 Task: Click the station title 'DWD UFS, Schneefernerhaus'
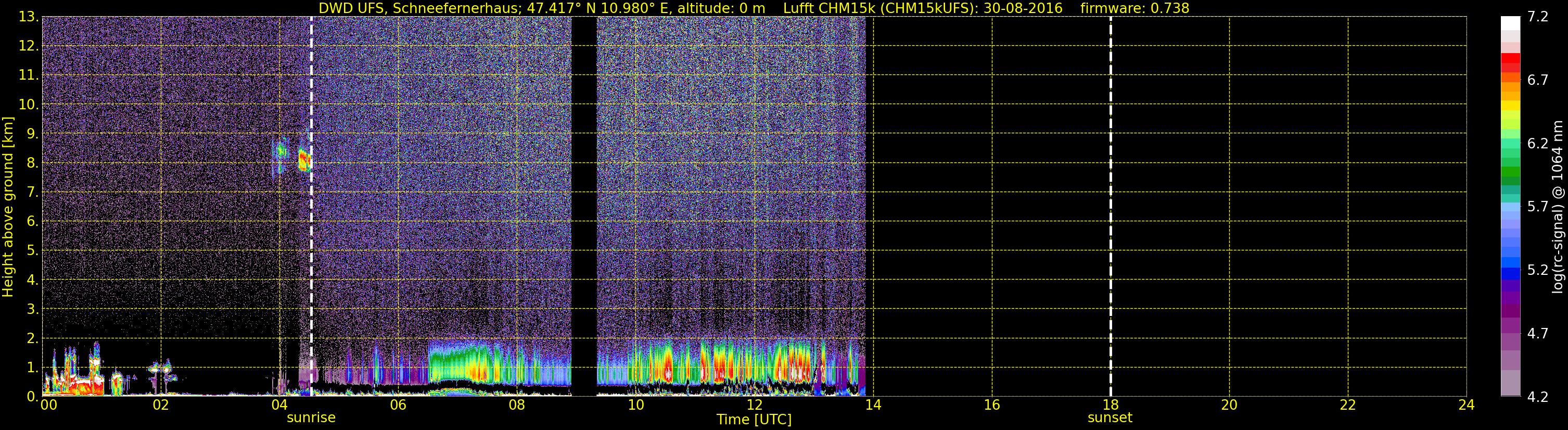click(x=418, y=8)
